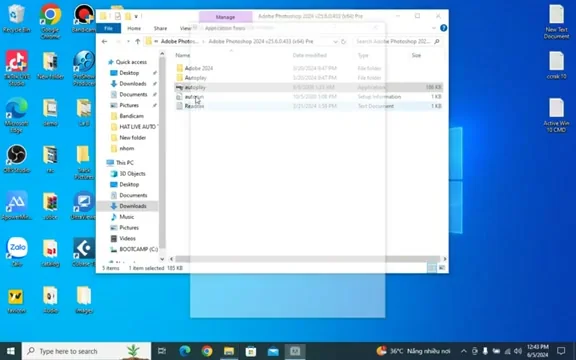The image size is (576, 360).
Task: Select Pictures under Quick access
Action: point(129,105)
